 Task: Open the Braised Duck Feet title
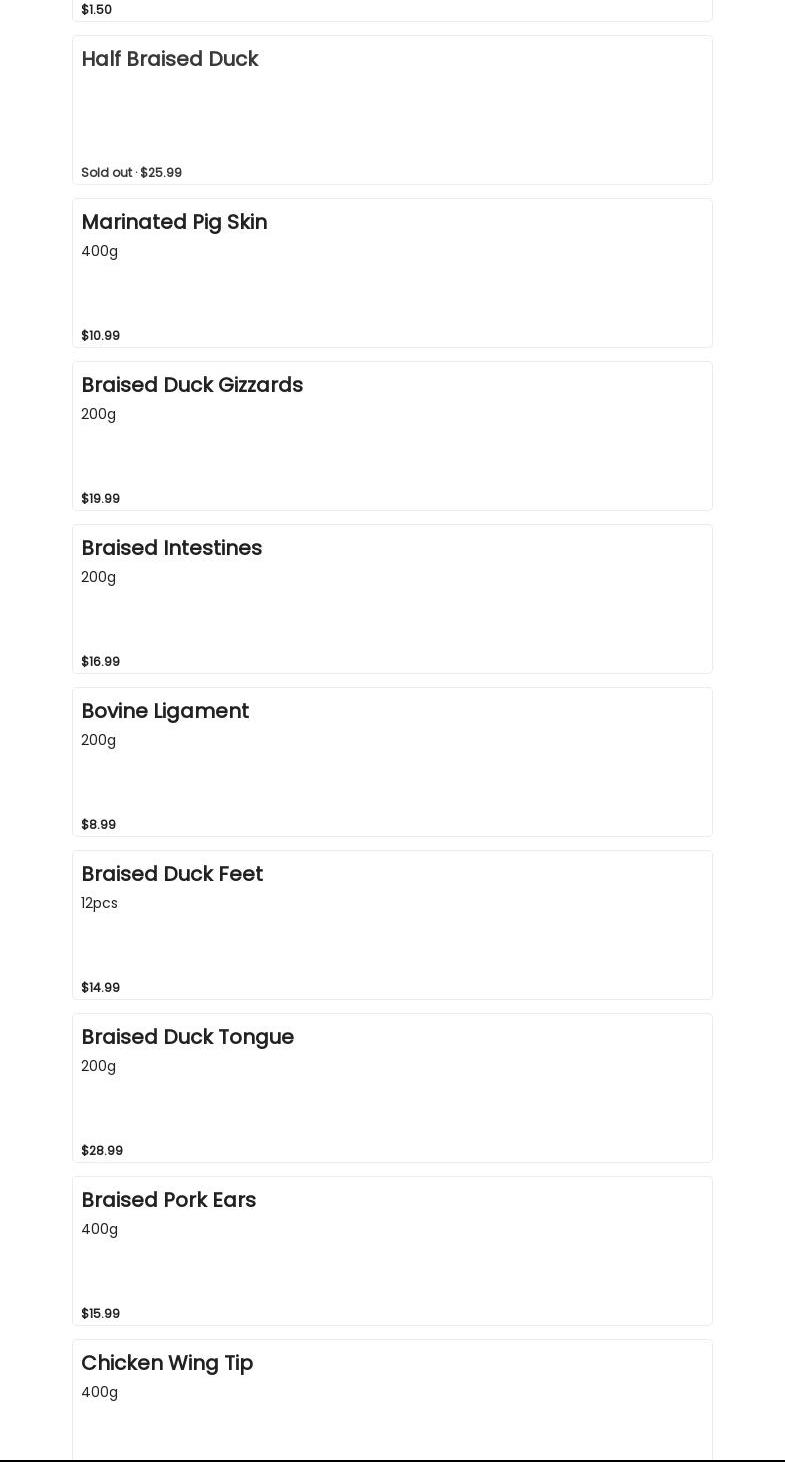(172, 874)
